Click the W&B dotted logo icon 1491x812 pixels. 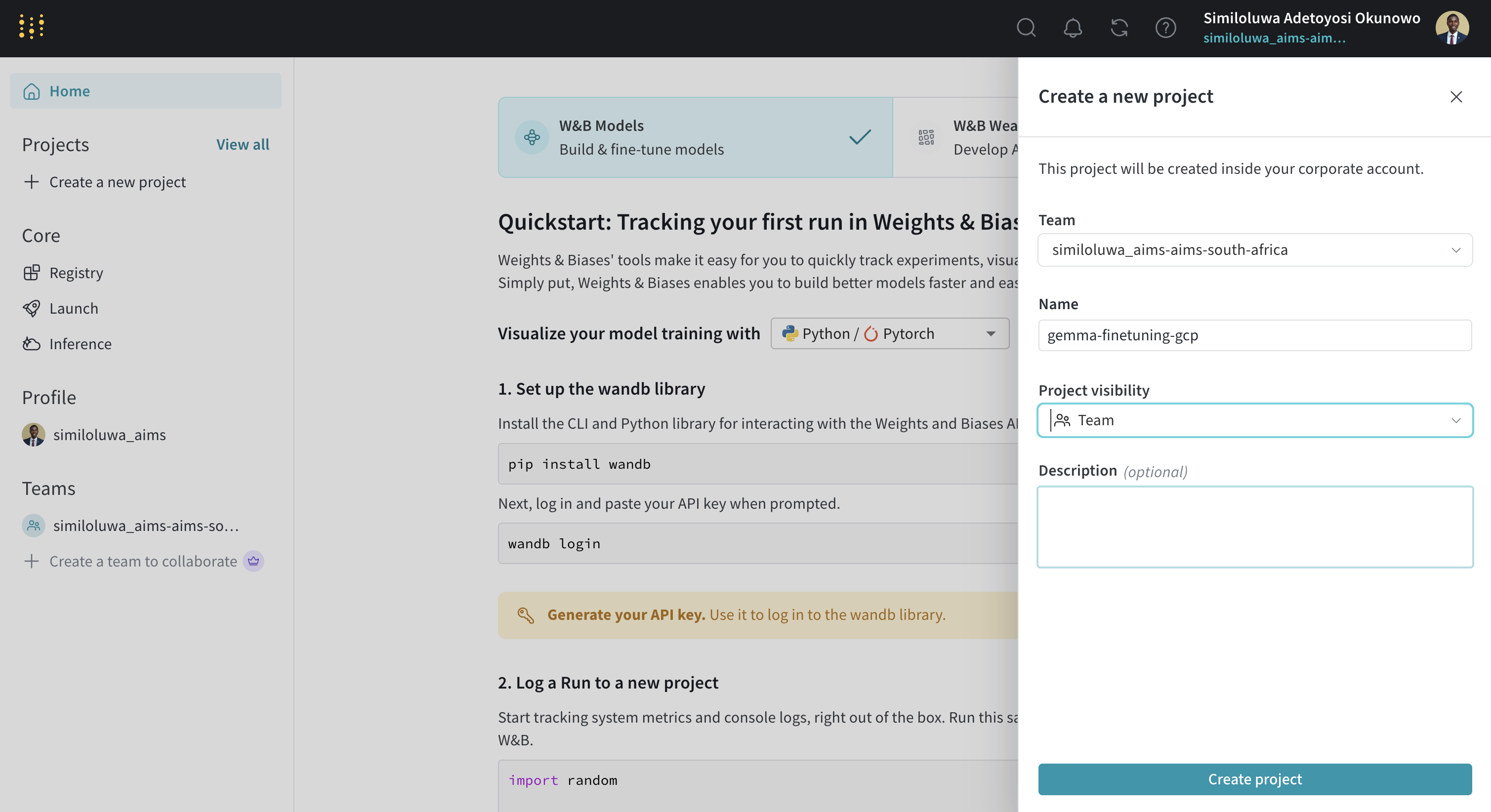(31, 27)
